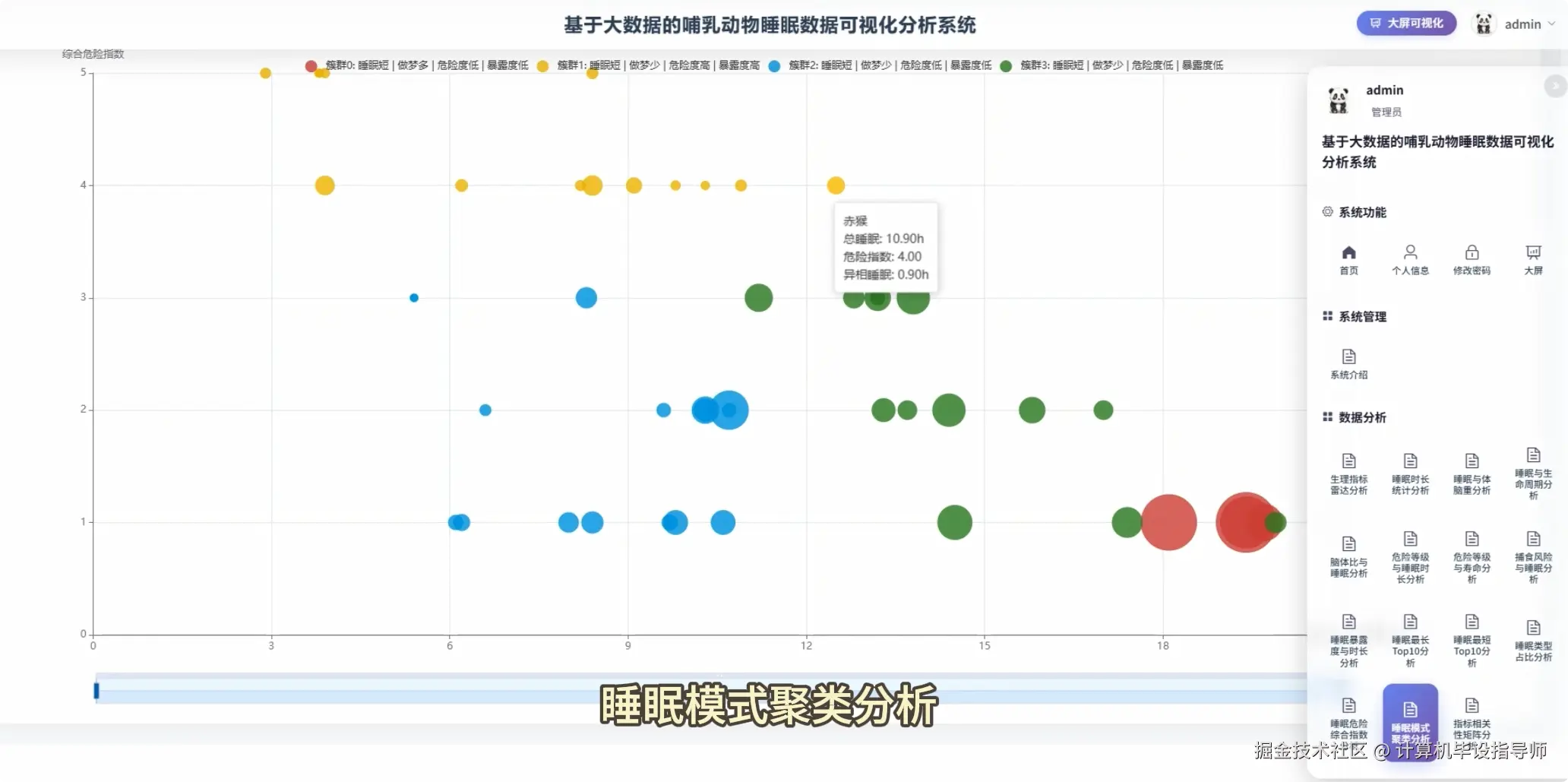Screen dimensions: 1568x782
Task: Toggle 簇群1 yellow legend series
Action: (x=648, y=65)
